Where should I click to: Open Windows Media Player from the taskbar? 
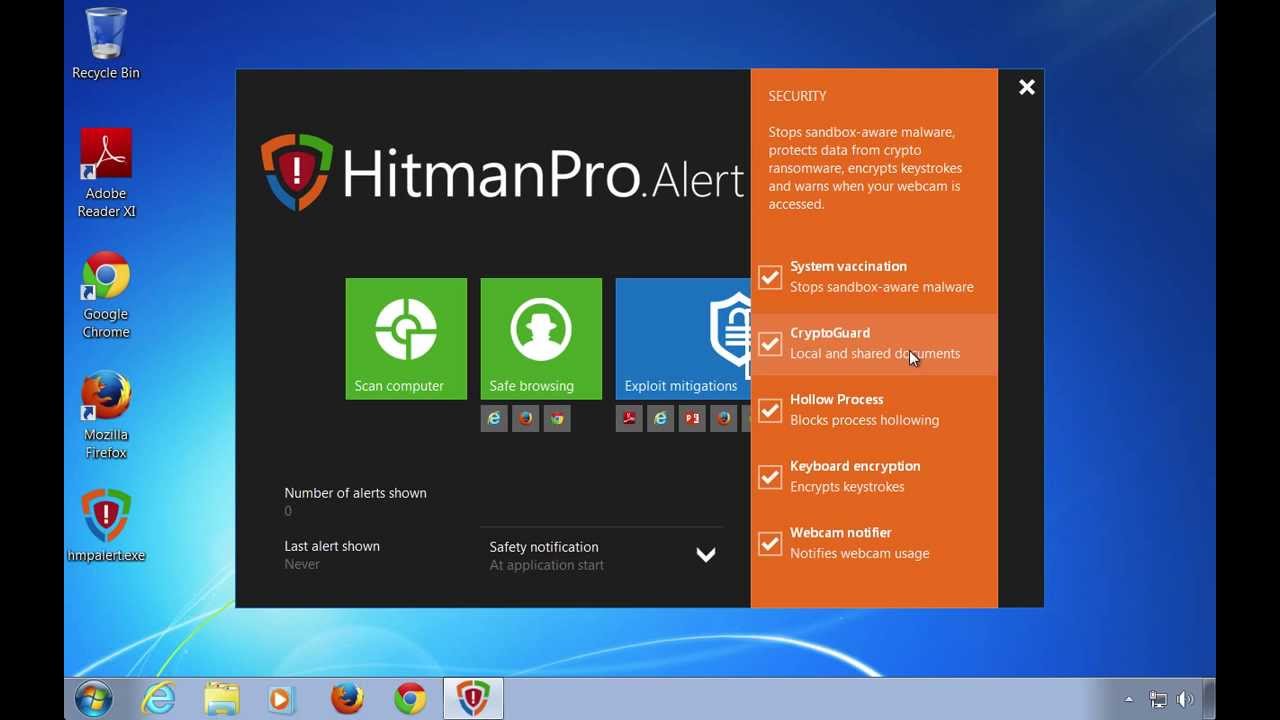283,699
